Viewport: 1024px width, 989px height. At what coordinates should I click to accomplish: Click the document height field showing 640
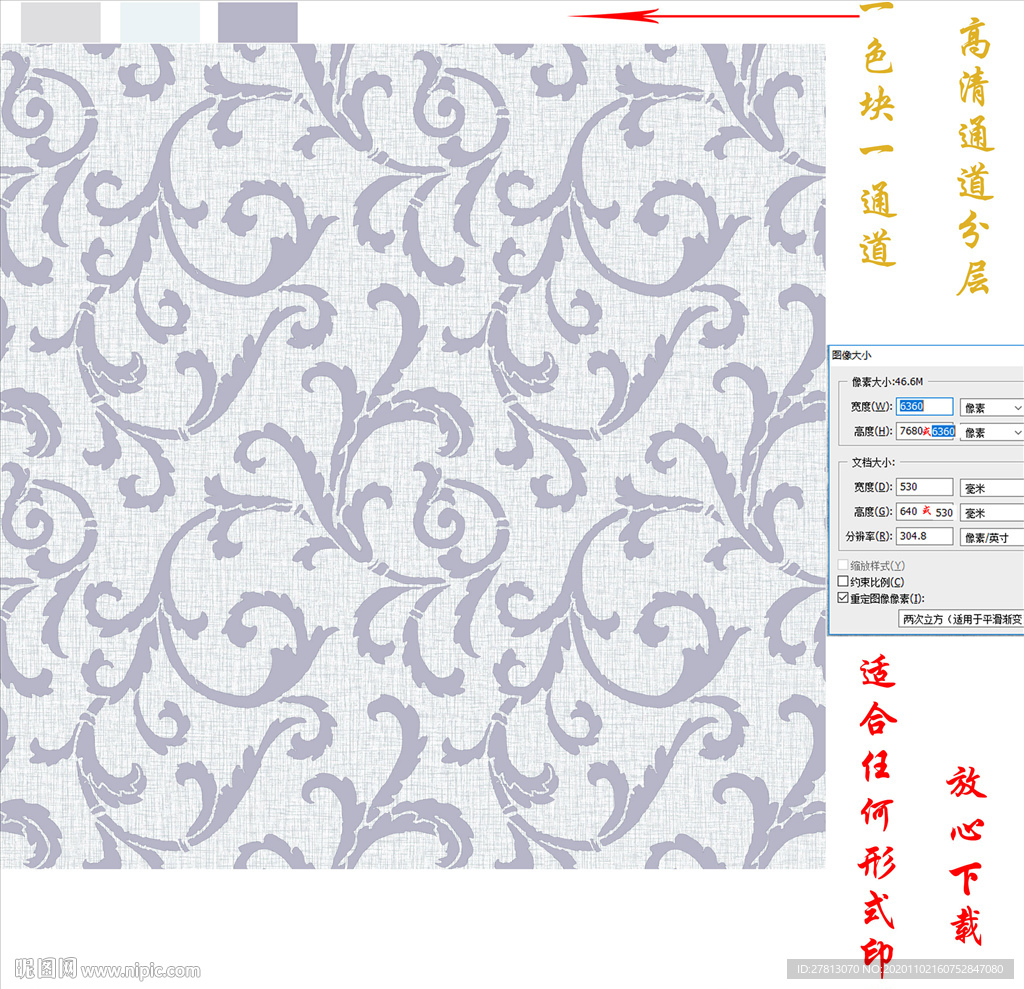925,511
